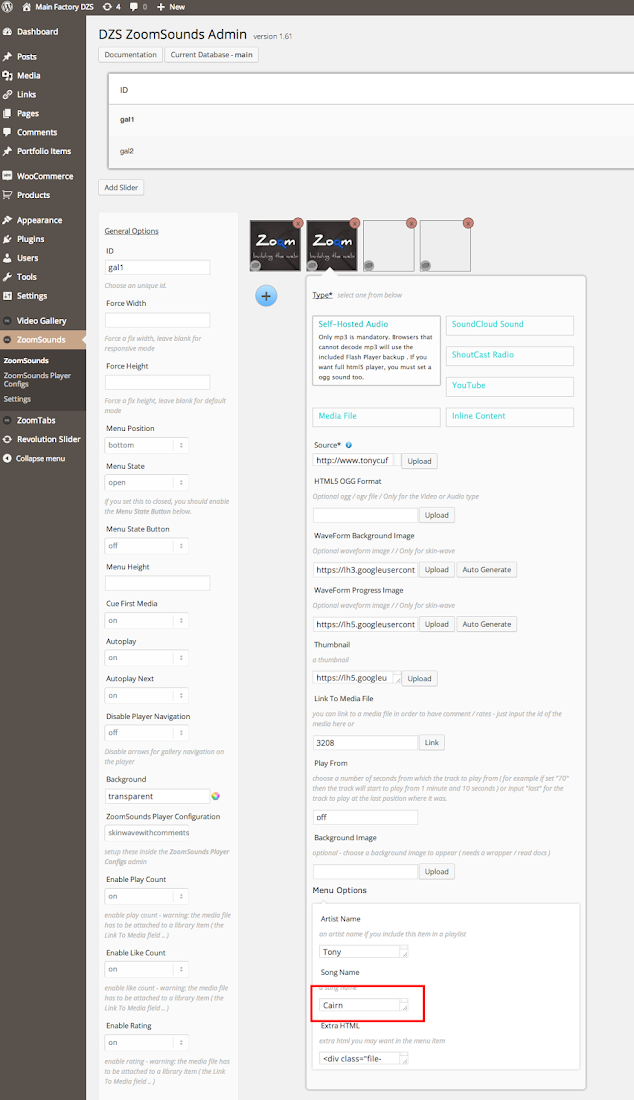Open the comments bubble icon in admin bar

[x=134, y=6]
